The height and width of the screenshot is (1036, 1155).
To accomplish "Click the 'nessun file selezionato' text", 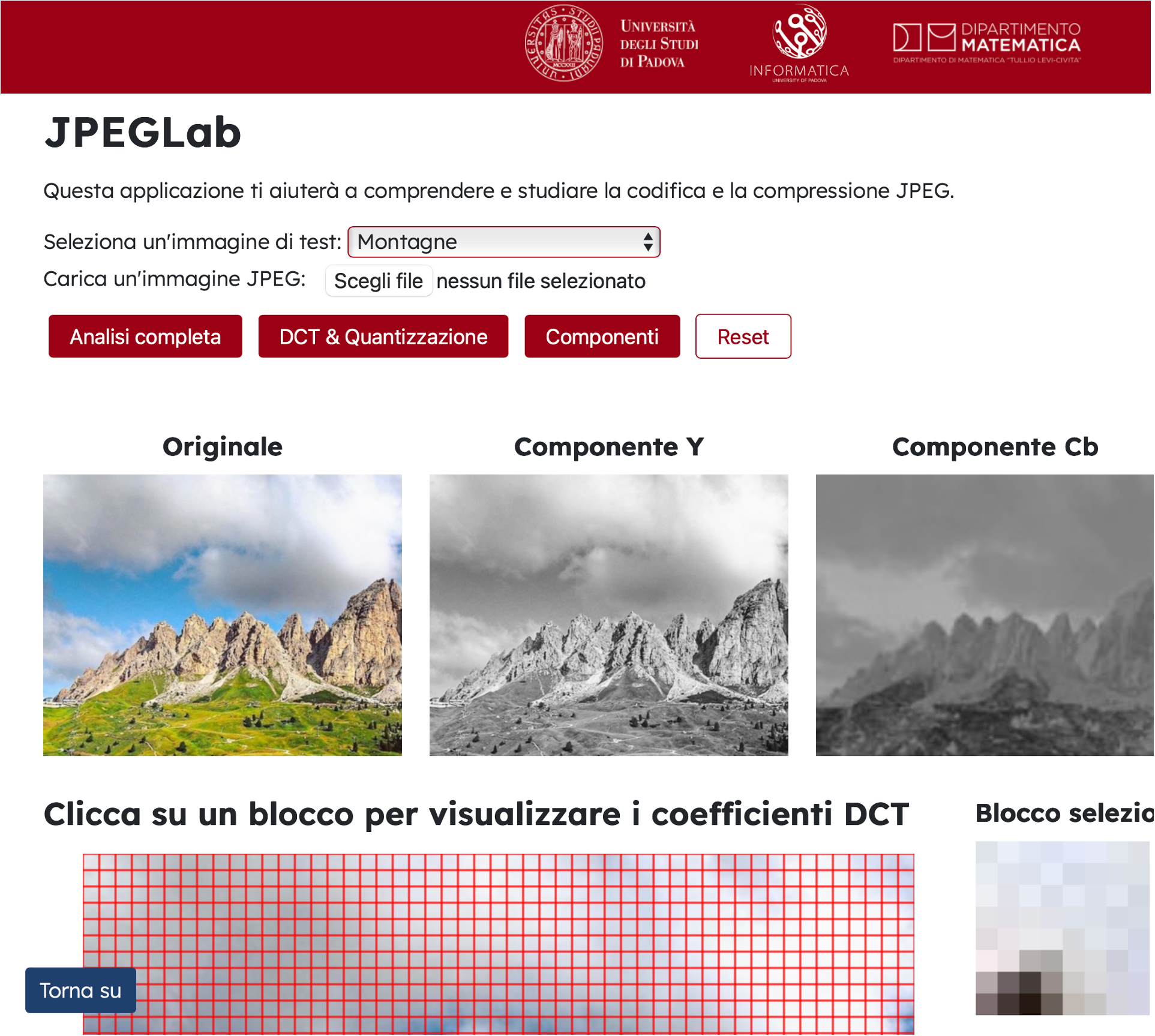I will tap(541, 281).
